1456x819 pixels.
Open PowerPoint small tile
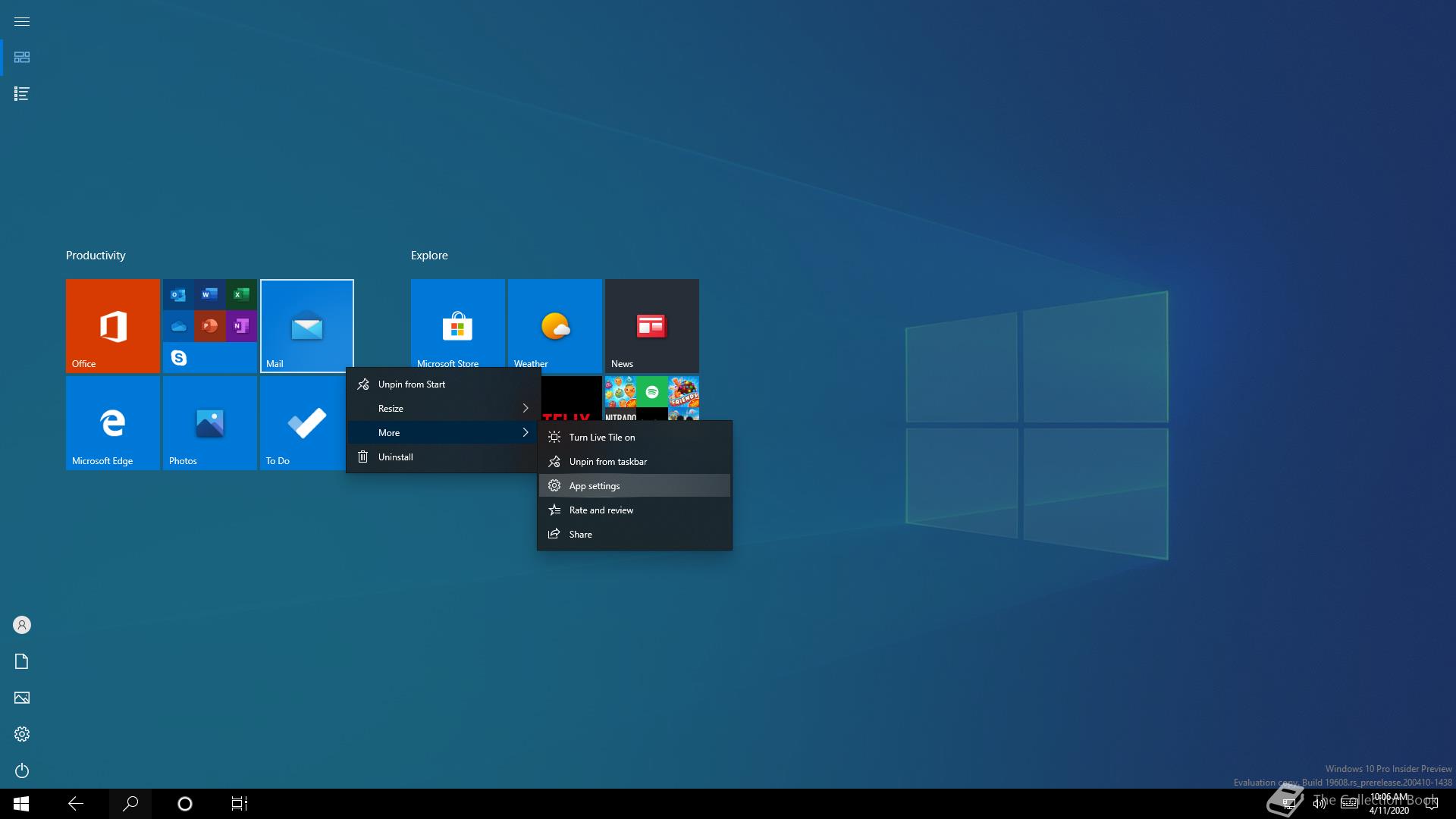coord(210,326)
